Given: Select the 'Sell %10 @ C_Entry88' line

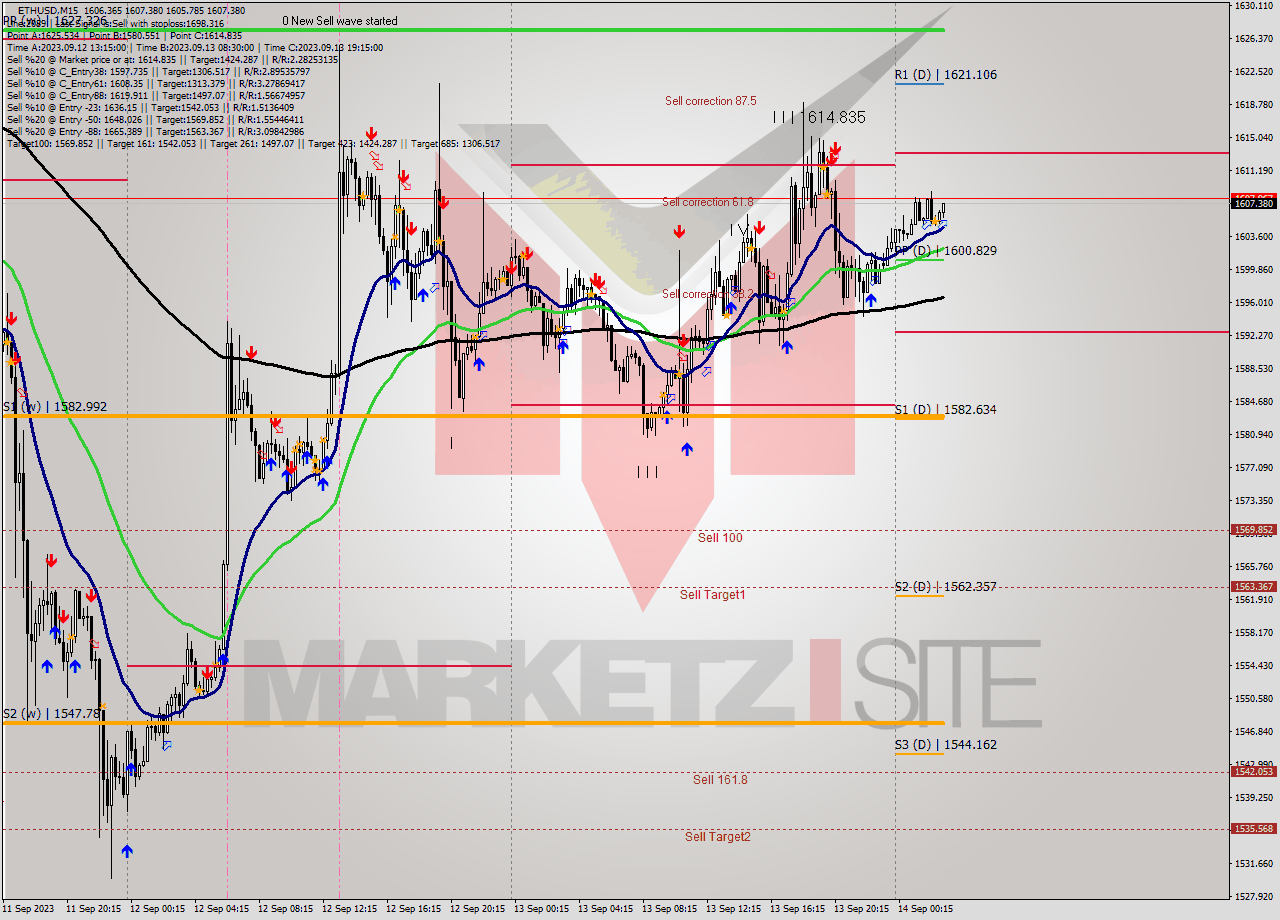Looking at the screenshot, I should tap(154, 96).
